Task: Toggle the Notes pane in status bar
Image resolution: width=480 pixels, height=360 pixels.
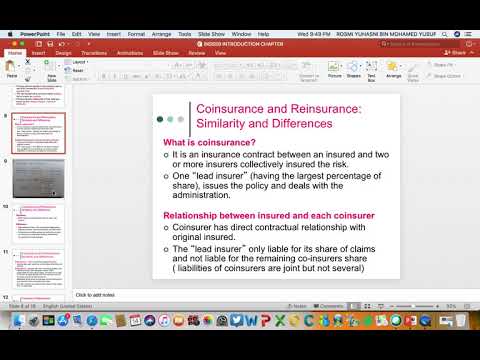Action: point(297,306)
